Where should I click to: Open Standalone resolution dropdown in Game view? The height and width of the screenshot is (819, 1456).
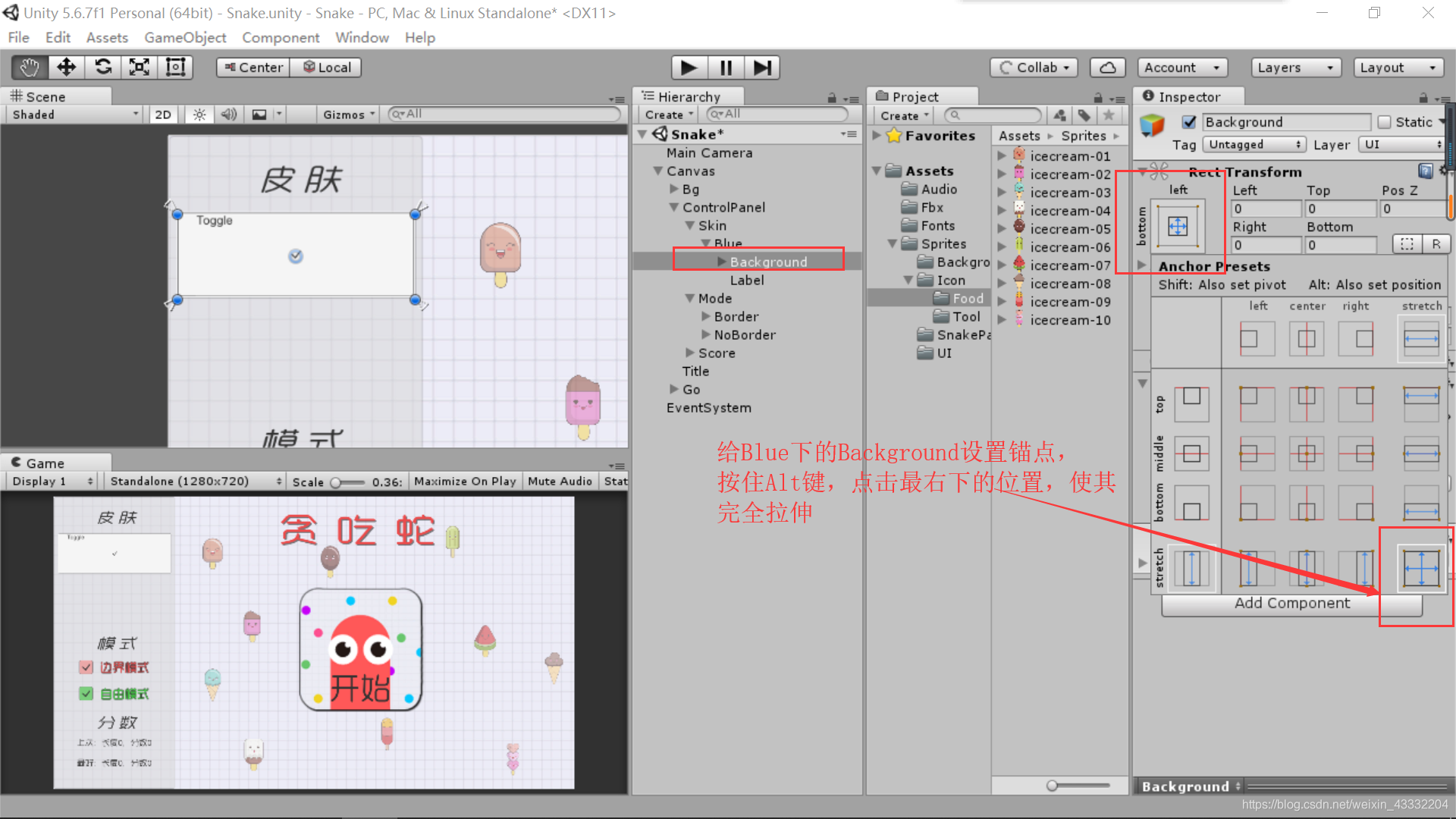(x=195, y=482)
